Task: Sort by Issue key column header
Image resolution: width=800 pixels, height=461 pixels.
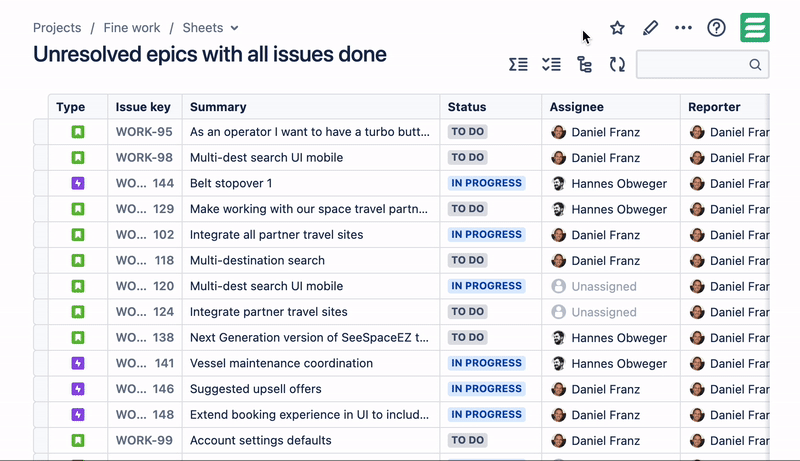Action: coord(143,107)
